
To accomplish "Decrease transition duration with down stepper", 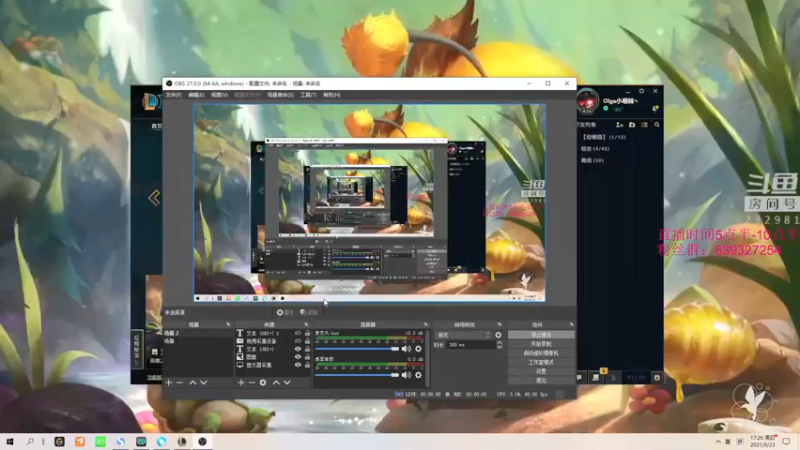I will tap(499, 347).
